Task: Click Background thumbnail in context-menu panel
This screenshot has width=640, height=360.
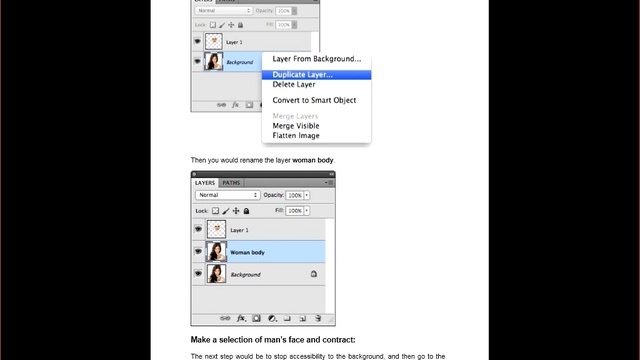Action: [x=213, y=61]
